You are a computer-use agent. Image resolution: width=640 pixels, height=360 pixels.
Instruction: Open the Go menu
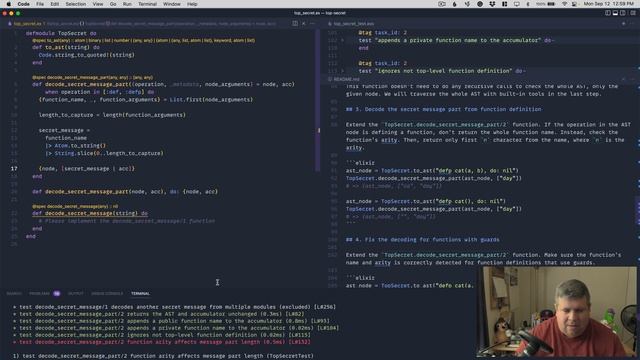pos(113,4)
